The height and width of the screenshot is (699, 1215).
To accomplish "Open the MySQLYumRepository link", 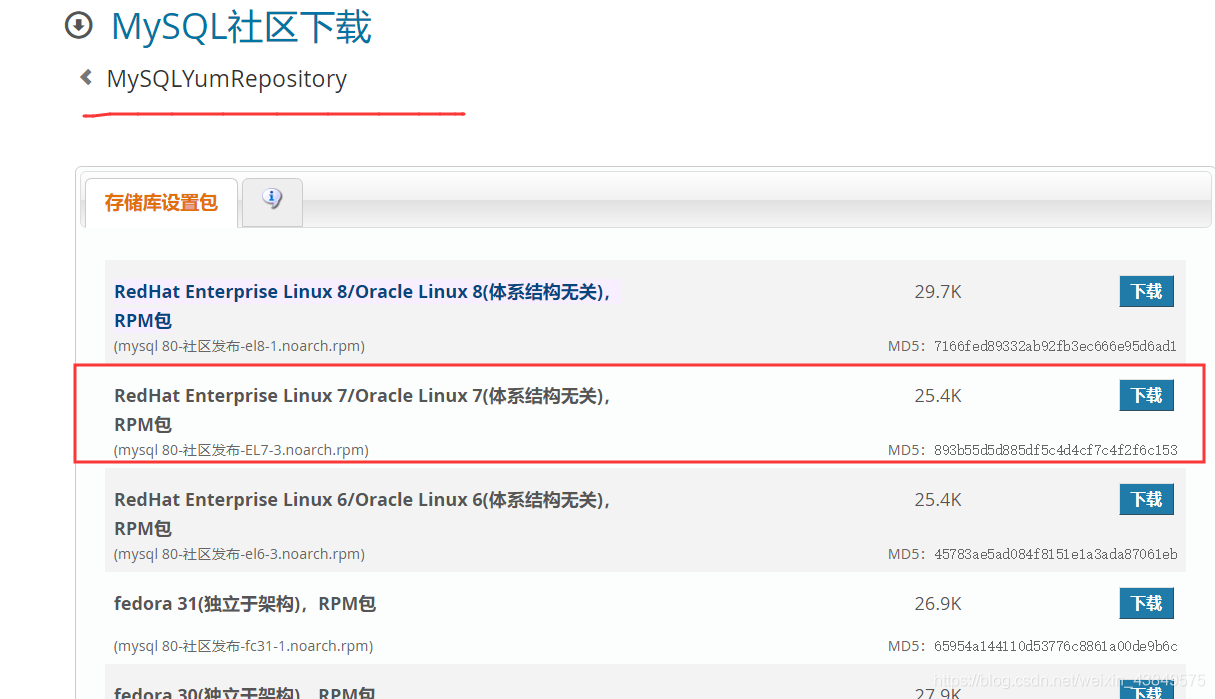I will pos(227,79).
